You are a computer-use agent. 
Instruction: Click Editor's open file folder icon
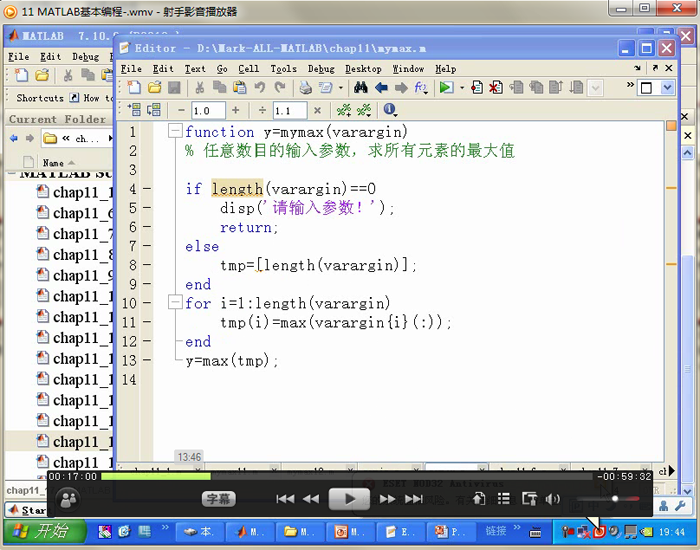pos(154,87)
